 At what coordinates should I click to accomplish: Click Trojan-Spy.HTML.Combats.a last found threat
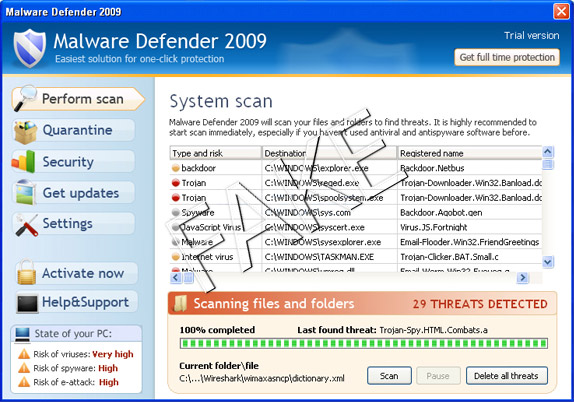(x=433, y=330)
